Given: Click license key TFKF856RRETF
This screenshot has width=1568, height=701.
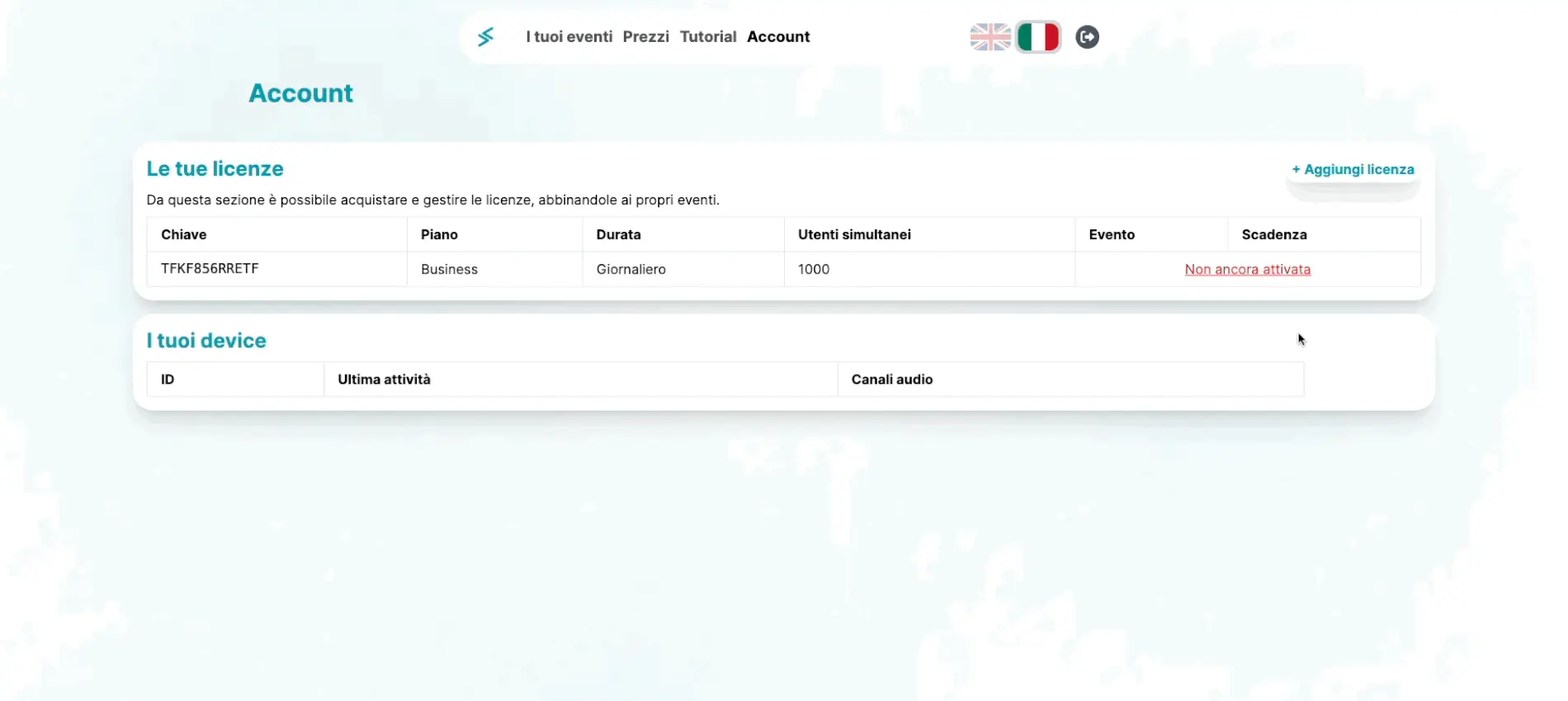Looking at the screenshot, I should pyautogui.click(x=210, y=269).
